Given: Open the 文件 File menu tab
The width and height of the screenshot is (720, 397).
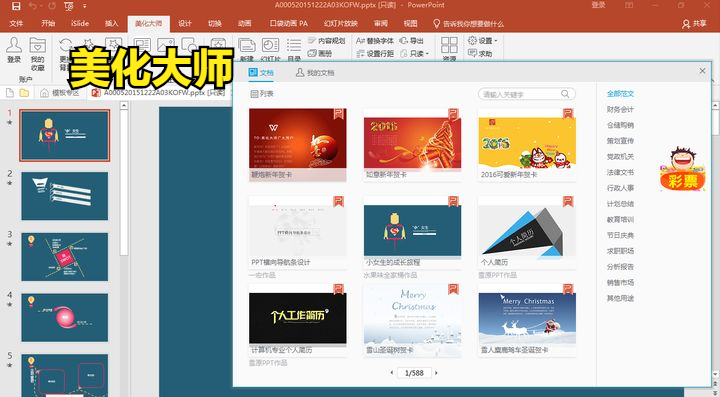Looking at the screenshot, I should [x=16, y=23].
